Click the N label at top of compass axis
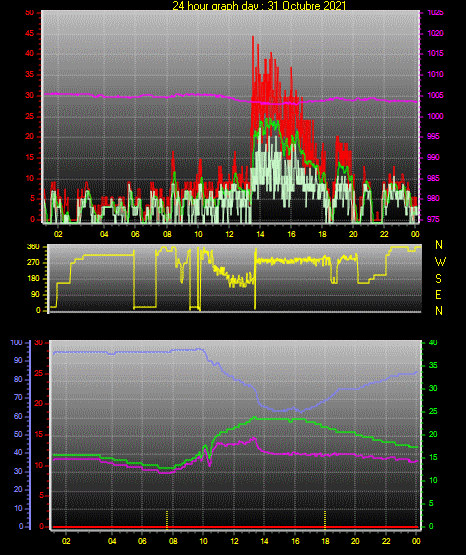 pyautogui.click(x=439, y=245)
